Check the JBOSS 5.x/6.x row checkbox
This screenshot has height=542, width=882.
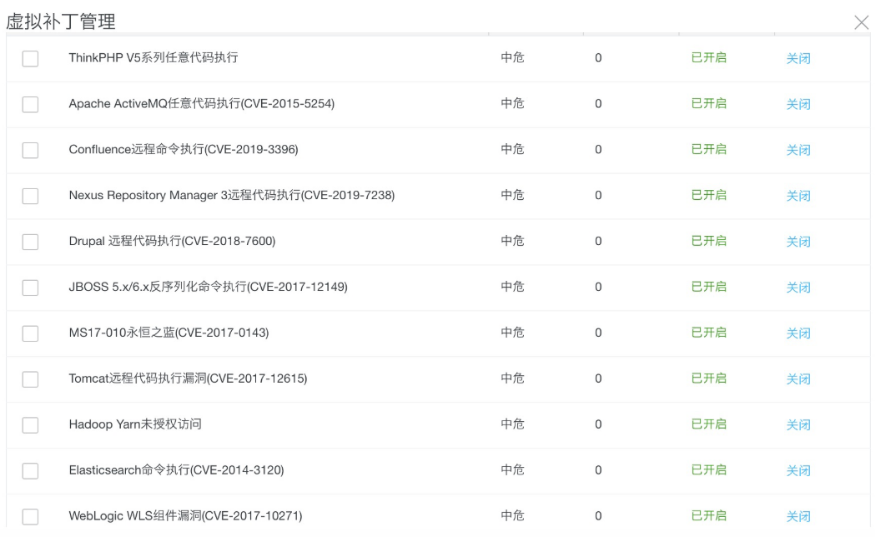(30, 287)
